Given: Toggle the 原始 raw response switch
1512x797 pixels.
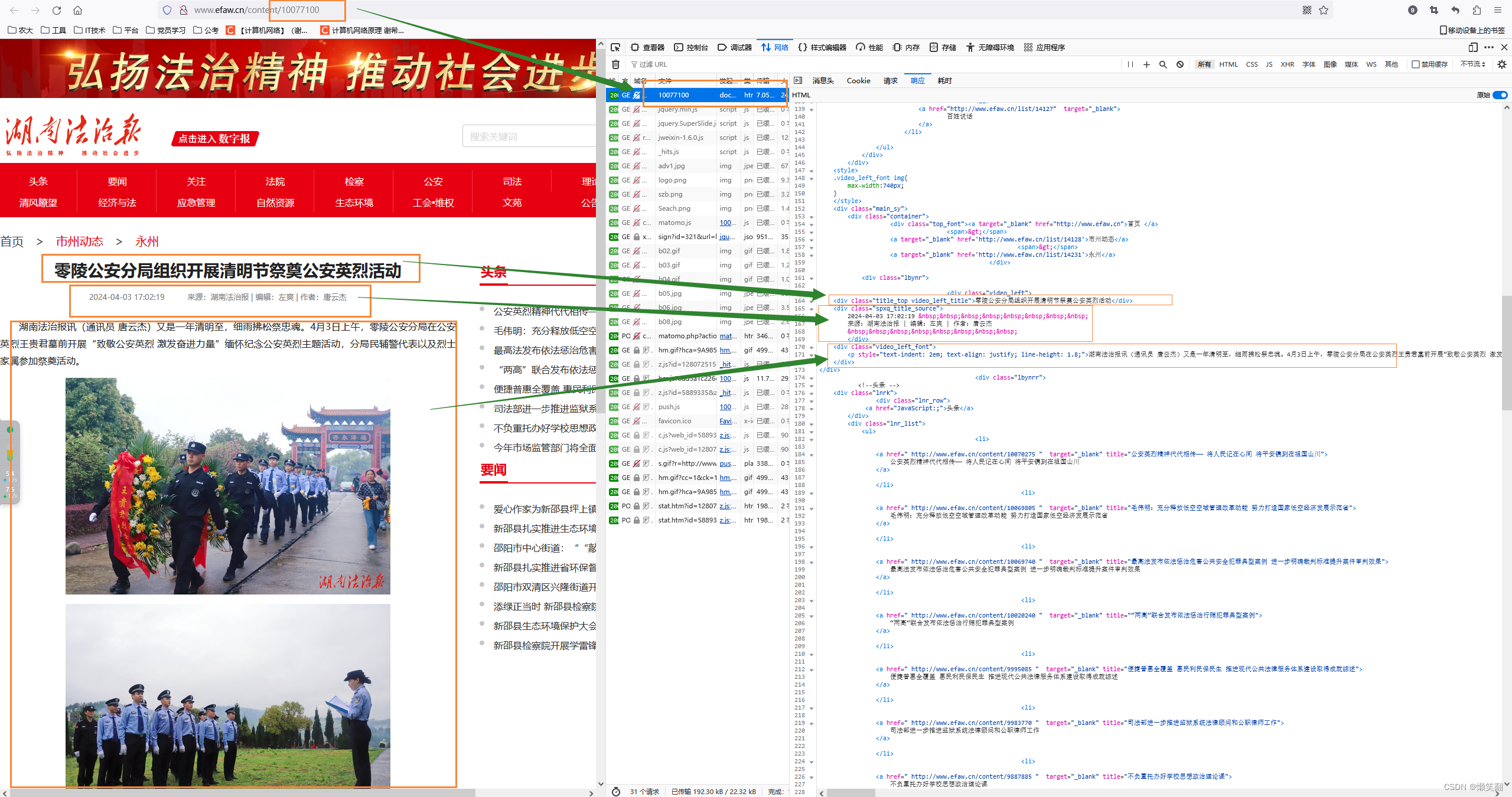Looking at the screenshot, I should point(1499,95).
